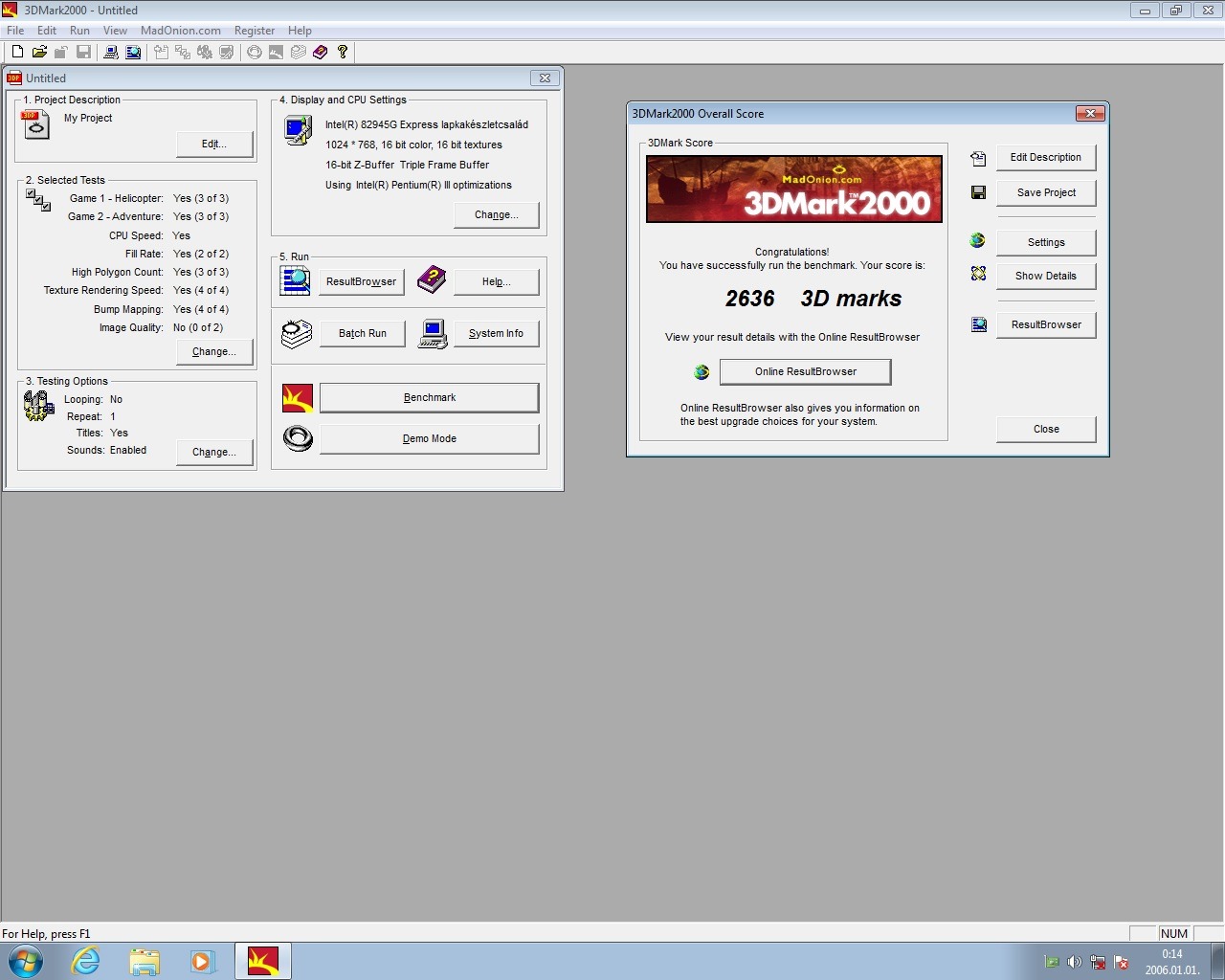Click the ResultBrowser icon in the score dialog

979,324
